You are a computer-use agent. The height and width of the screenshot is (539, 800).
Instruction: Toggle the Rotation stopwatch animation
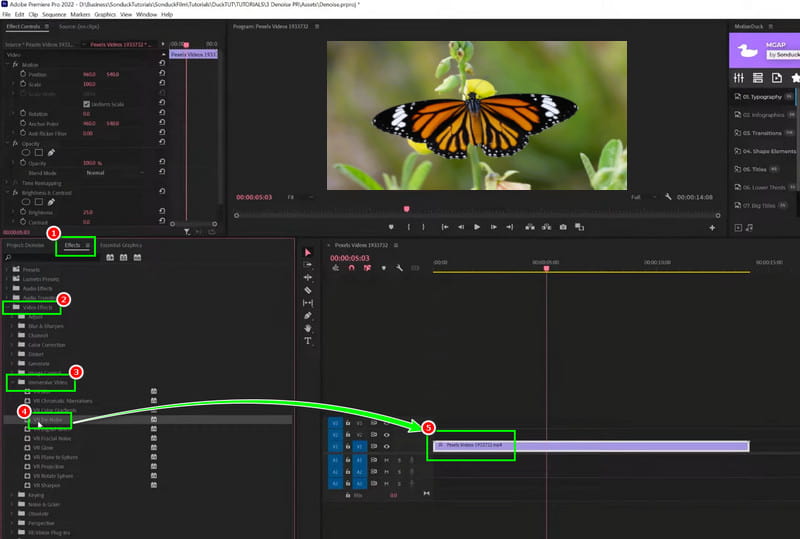coord(23,113)
